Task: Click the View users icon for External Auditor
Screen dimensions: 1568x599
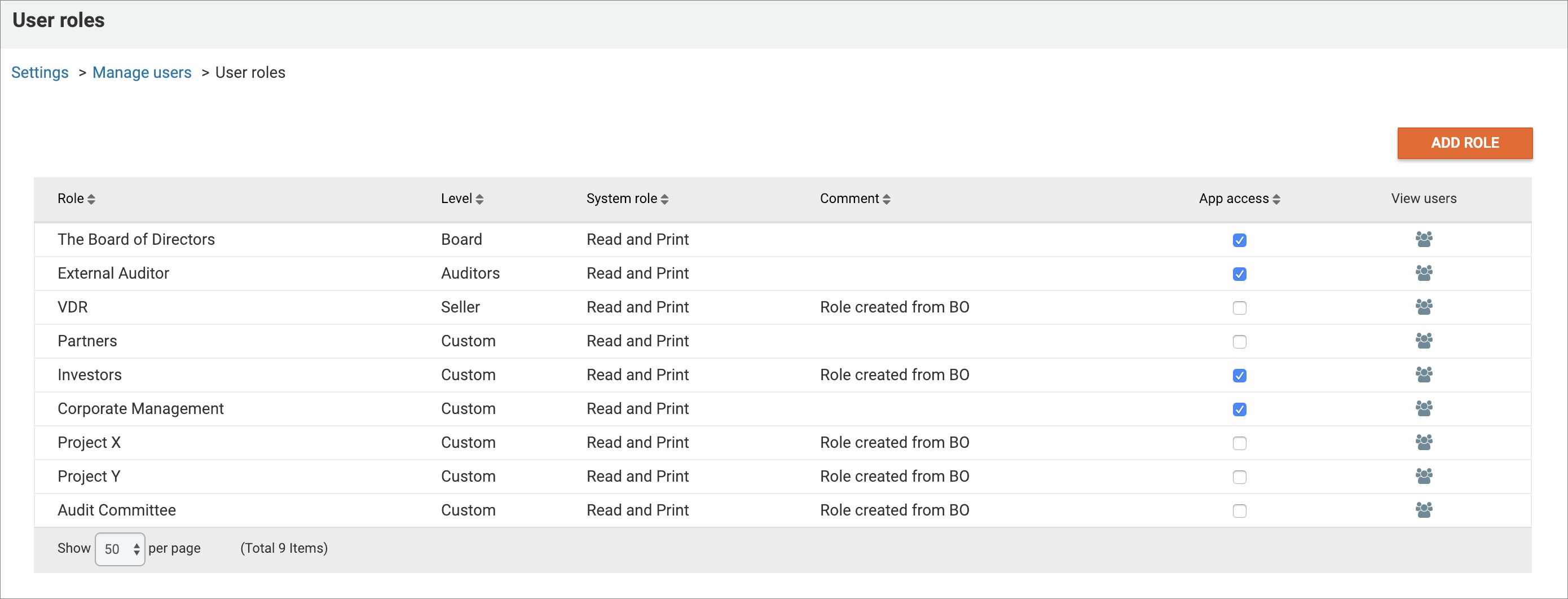Action: coord(1424,274)
